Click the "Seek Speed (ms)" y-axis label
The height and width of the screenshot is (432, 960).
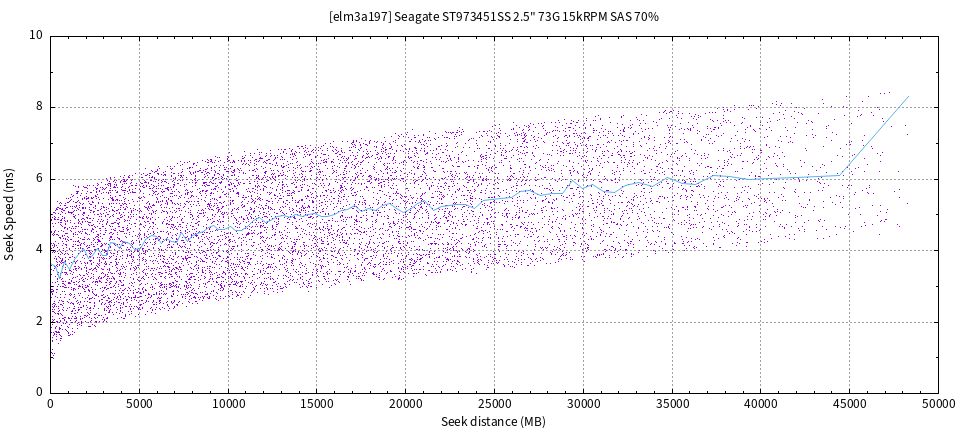(10, 214)
